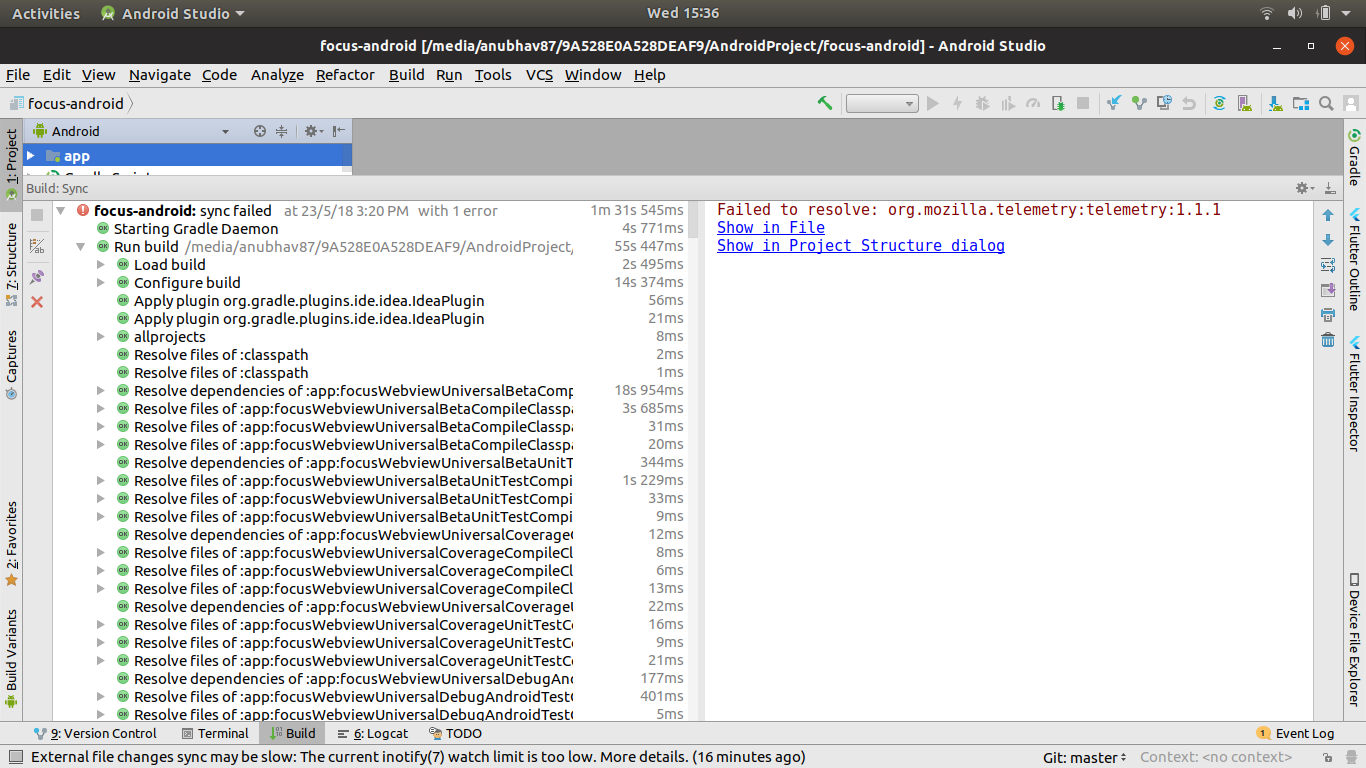This screenshot has height=768, width=1366.
Task: Open the SDK Manager
Action: tap(1275, 103)
